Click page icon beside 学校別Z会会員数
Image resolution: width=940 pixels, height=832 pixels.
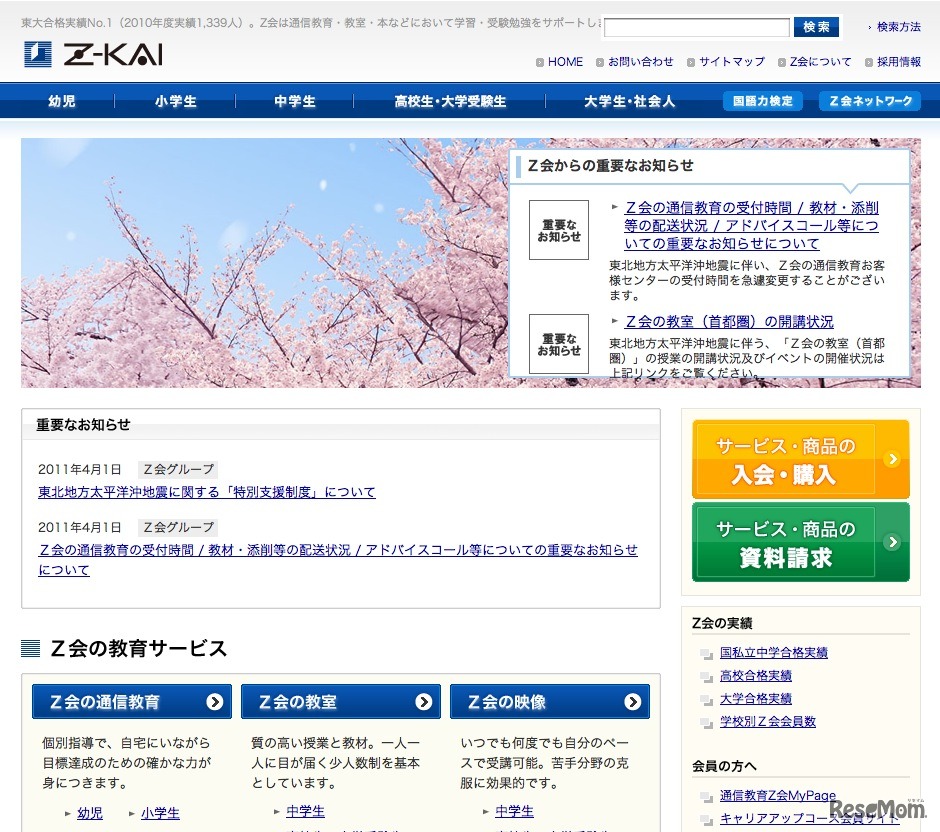pyautogui.click(x=707, y=723)
